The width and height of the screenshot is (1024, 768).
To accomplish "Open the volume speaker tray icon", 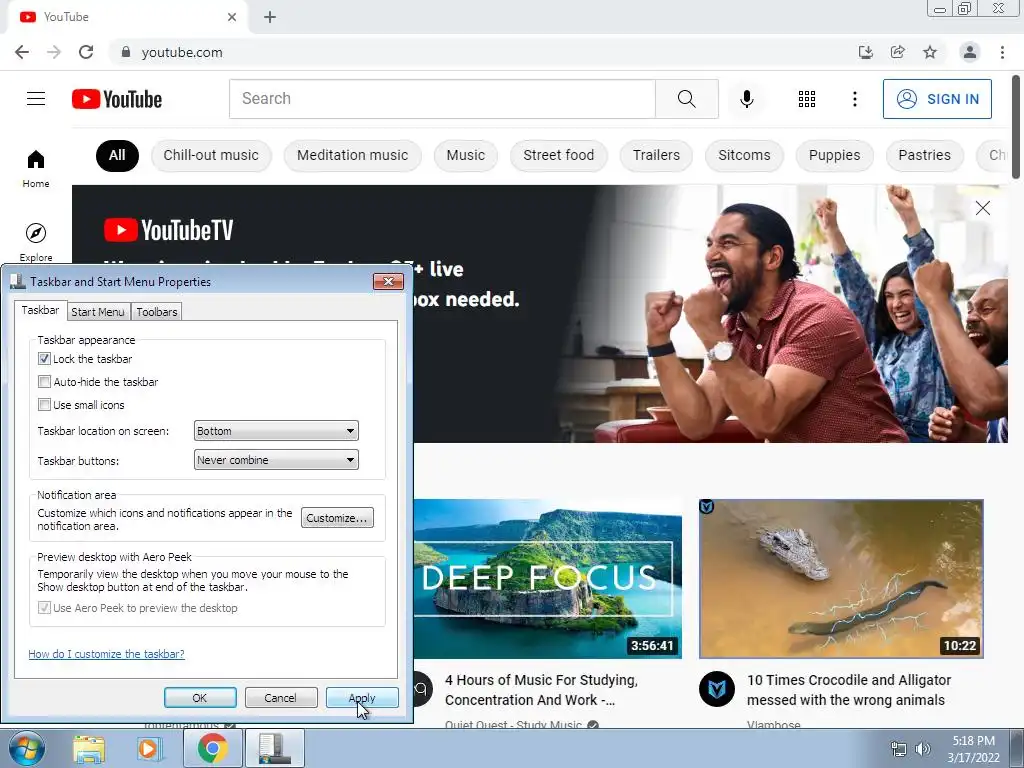I will tap(923, 749).
